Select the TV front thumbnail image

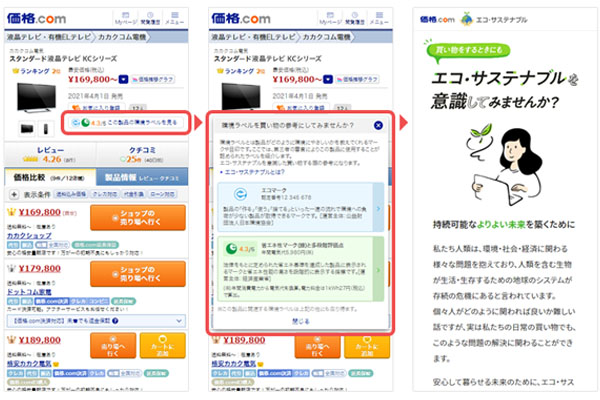click(x=27, y=129)
